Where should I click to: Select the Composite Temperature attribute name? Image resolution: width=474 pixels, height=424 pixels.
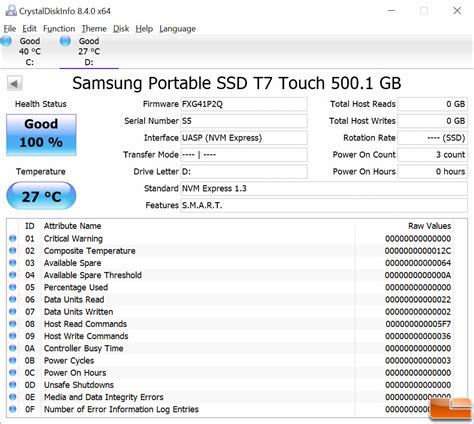(x=90, y=251)
